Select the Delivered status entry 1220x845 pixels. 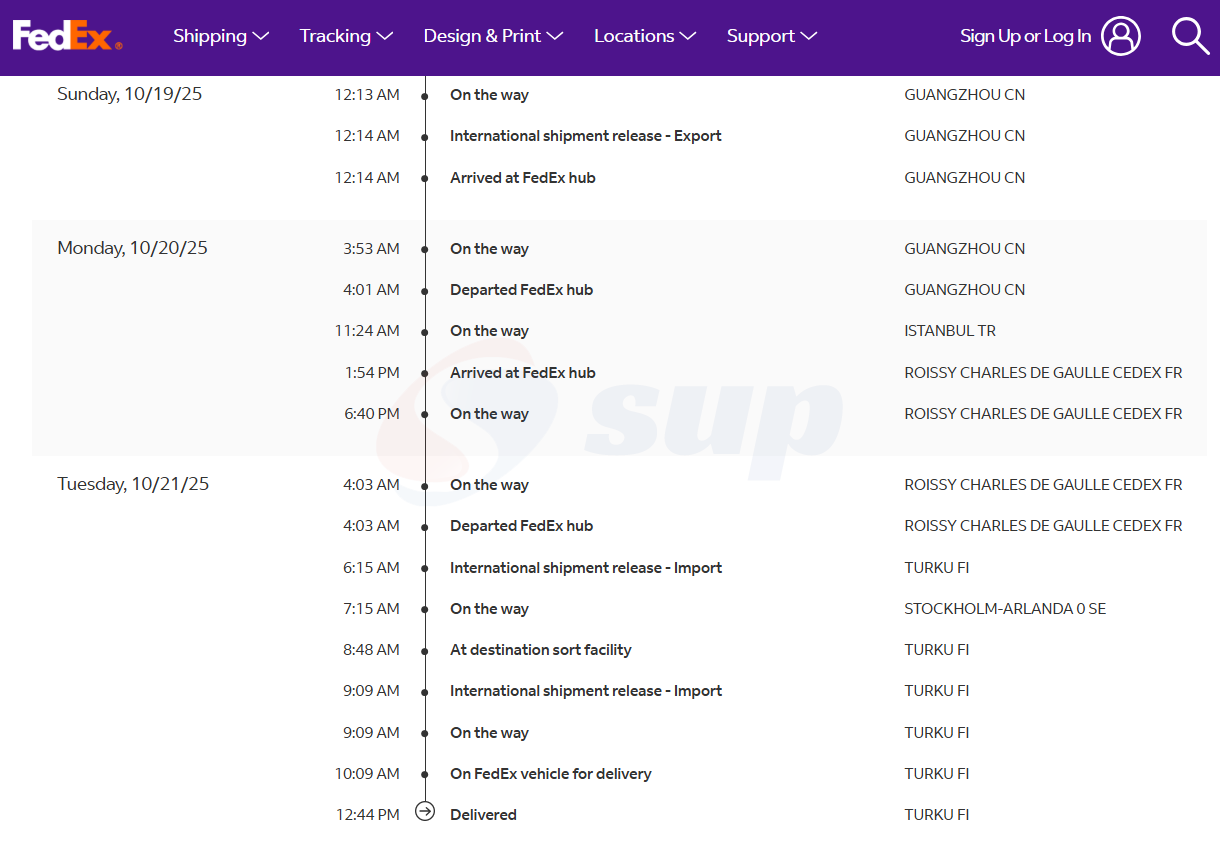(x=483, y=815)
